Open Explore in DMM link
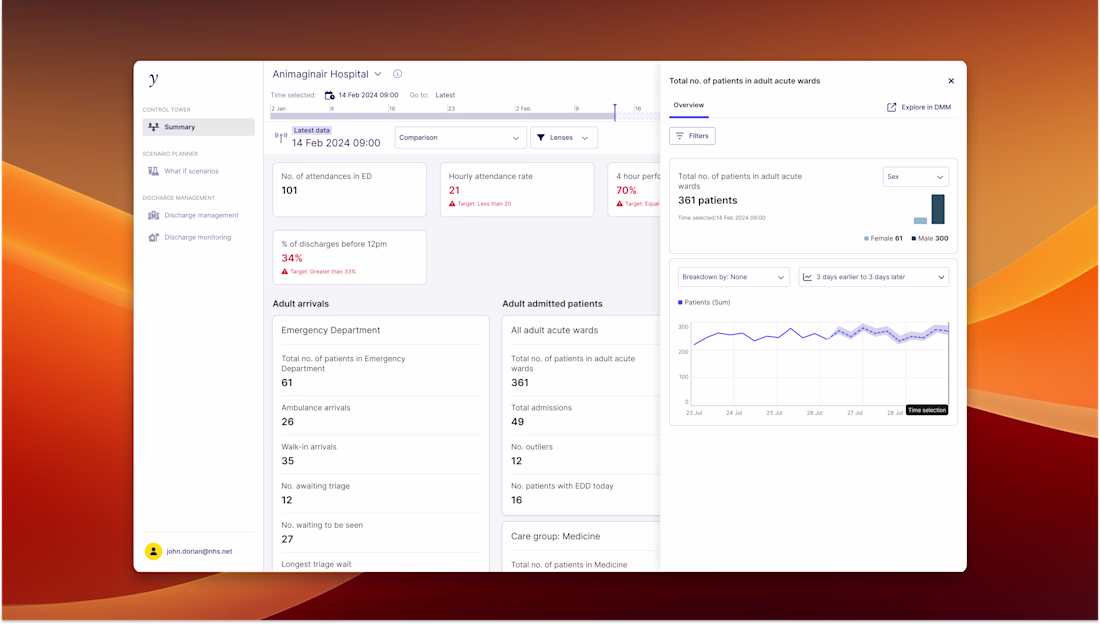The height and width of the screenshot is (624, 1100). tap(919, 107)
